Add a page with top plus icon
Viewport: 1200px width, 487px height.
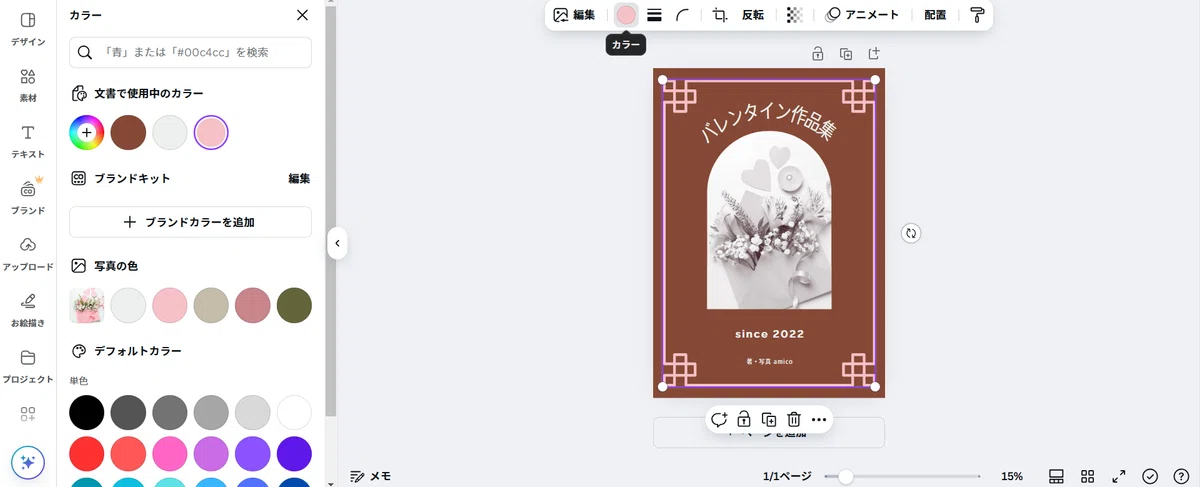(x=874, y=54)
